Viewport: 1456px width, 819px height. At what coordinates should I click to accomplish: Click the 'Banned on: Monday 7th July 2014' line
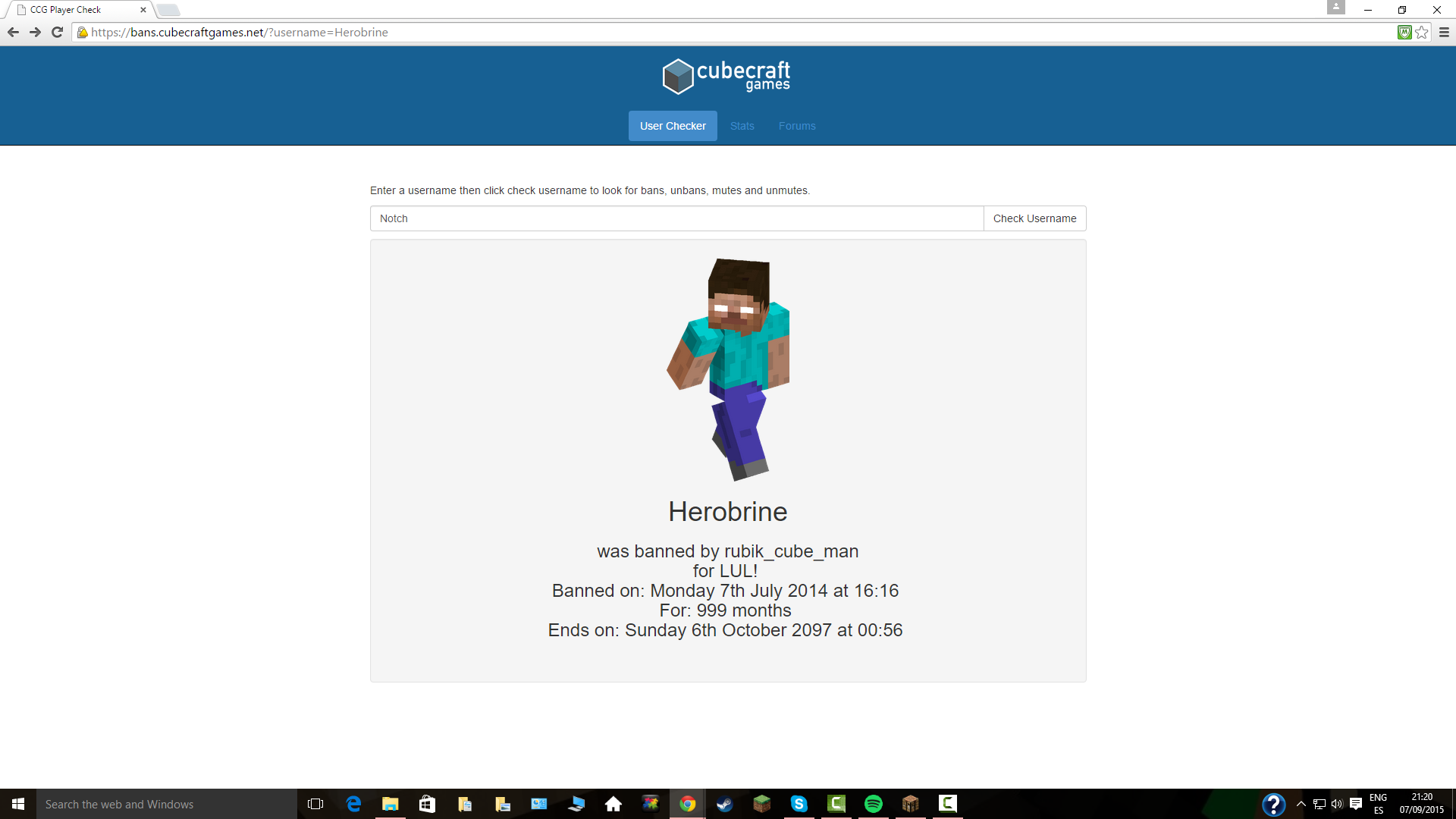(725, 591)
